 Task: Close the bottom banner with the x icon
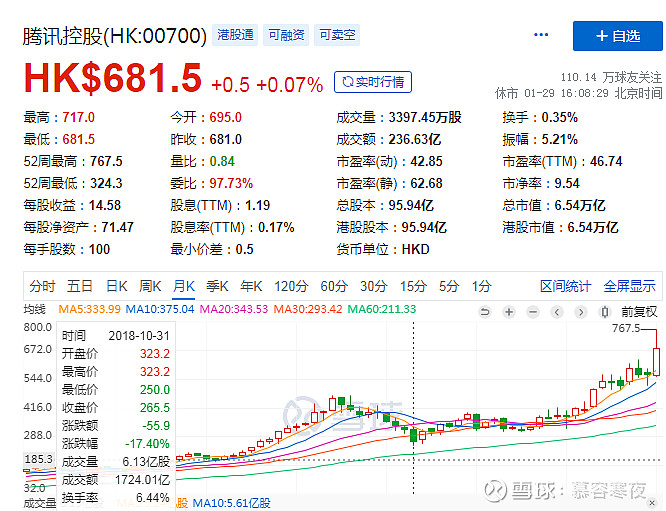point(652,503)
